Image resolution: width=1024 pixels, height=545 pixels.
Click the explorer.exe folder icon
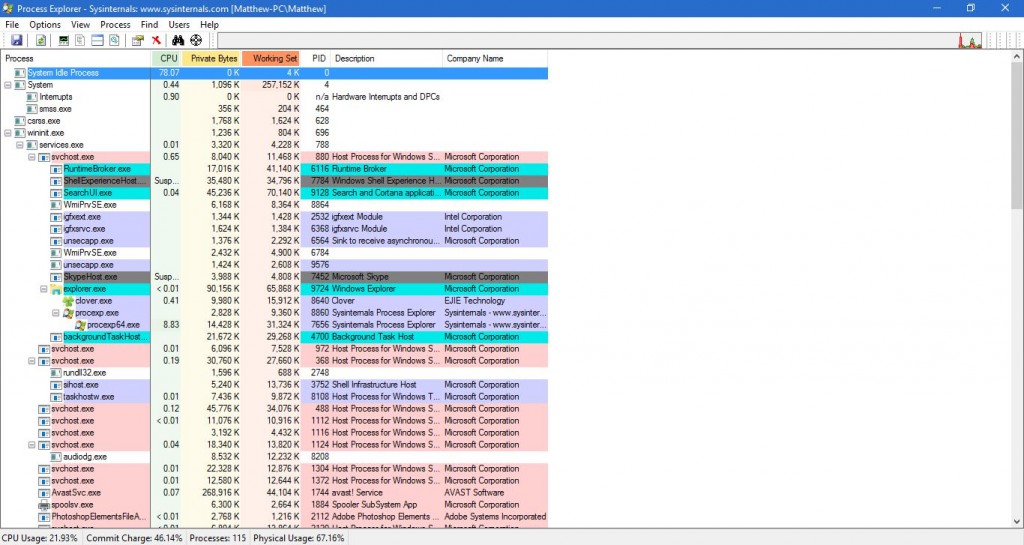pos(56,289)
